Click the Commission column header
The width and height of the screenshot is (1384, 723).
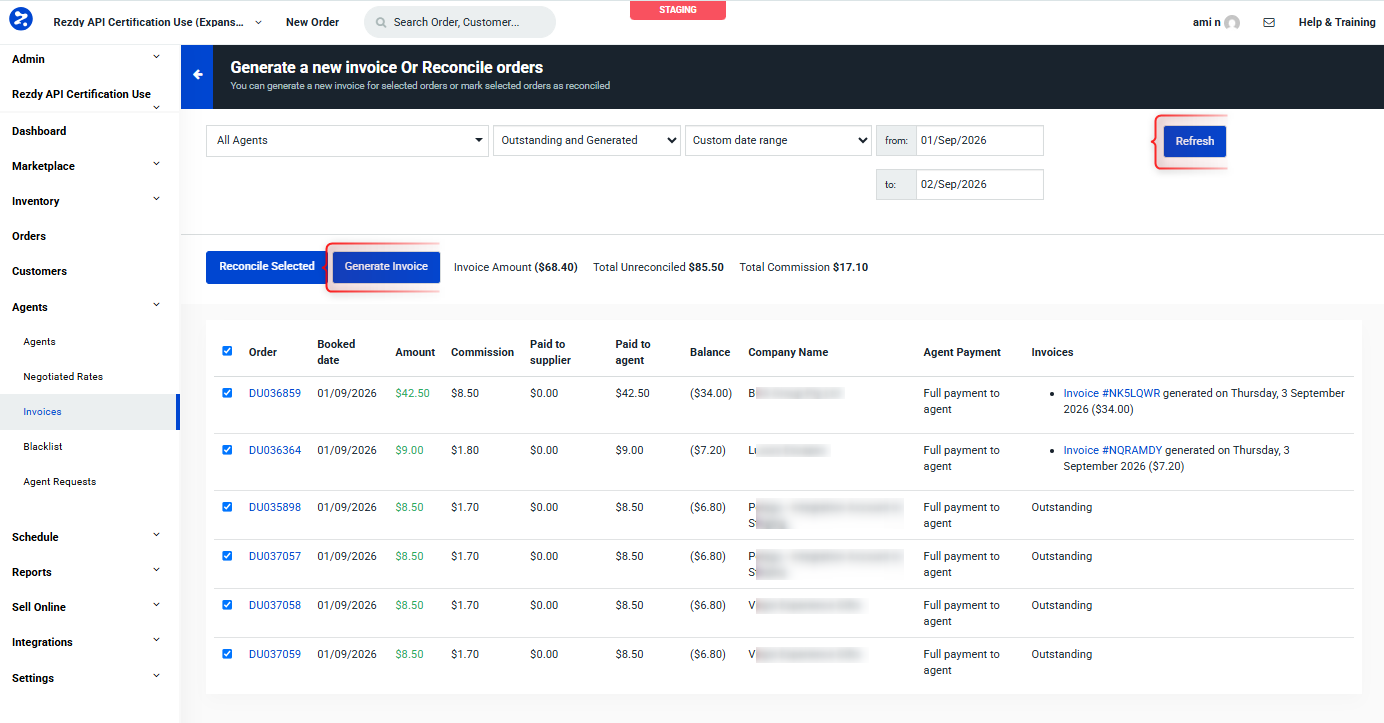click(x=482, y=352)
